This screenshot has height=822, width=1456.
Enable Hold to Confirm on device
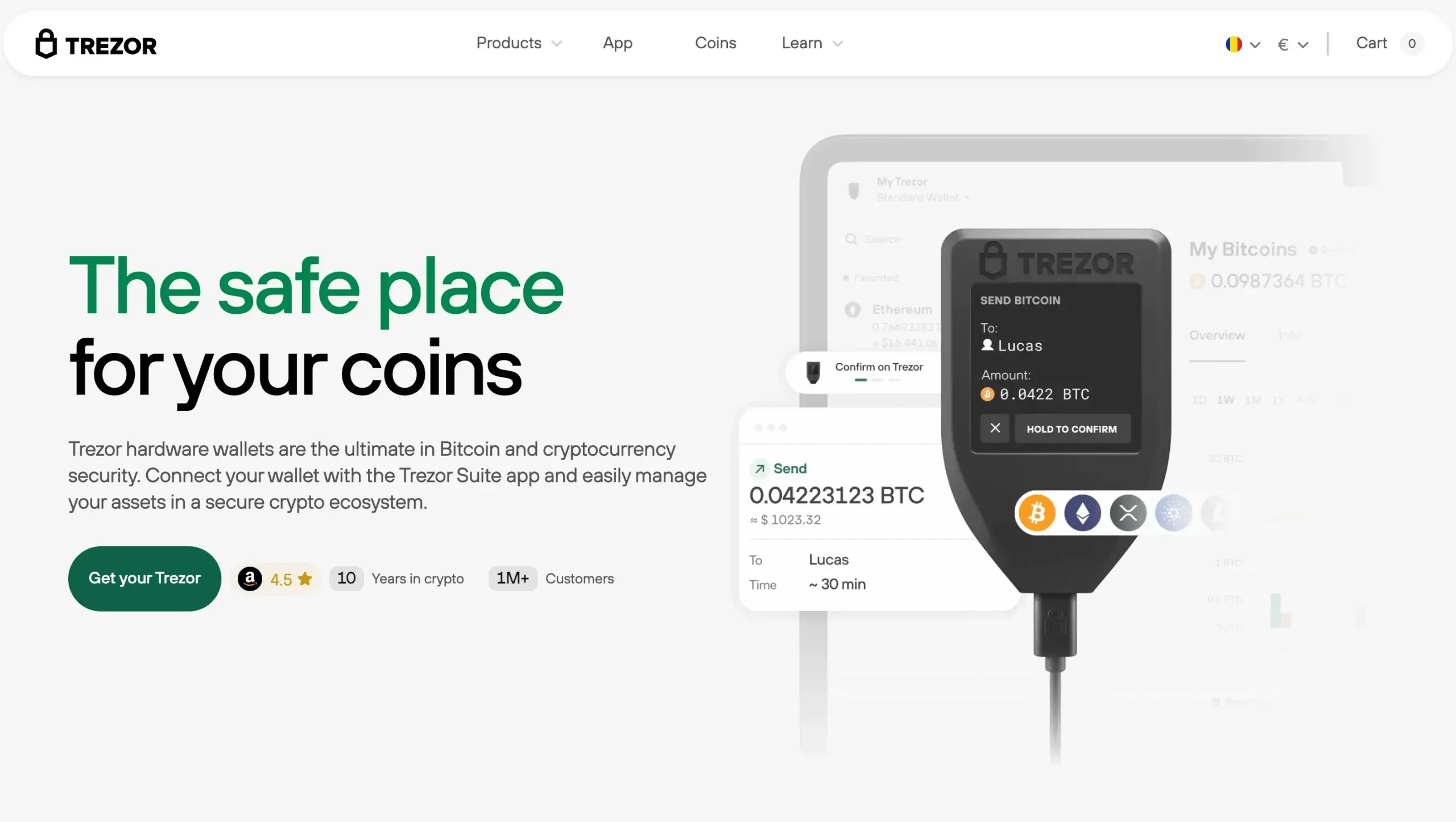[x=1072, y=428]
